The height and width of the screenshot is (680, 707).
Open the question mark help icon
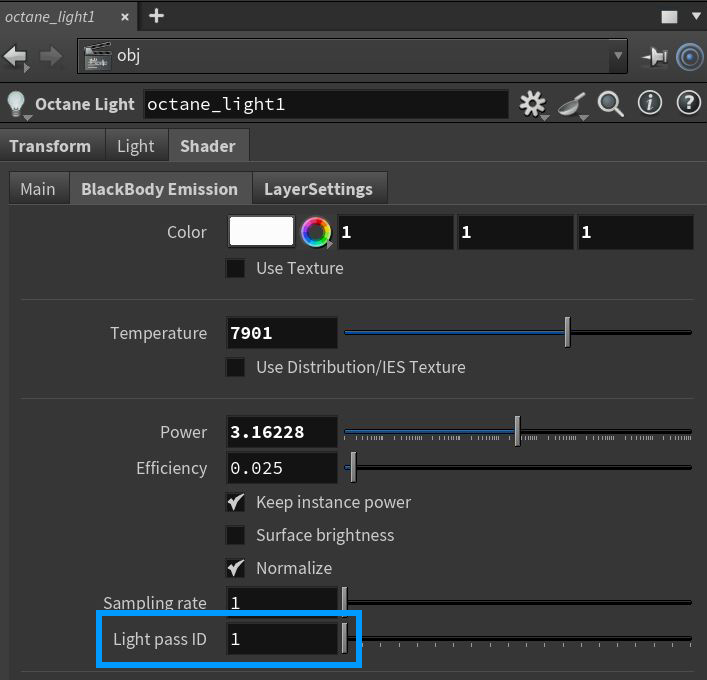point(688,103)
